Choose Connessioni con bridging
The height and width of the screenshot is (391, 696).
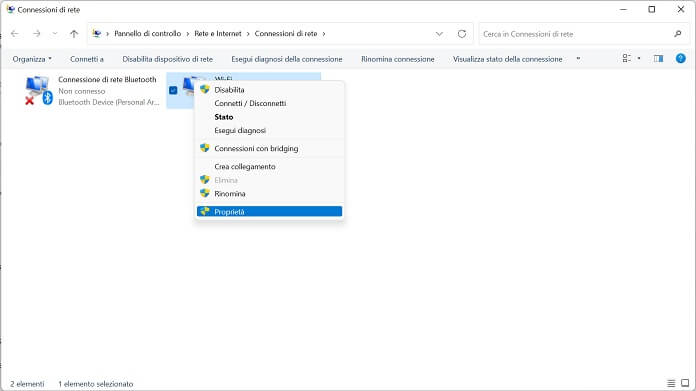point(269,149)
